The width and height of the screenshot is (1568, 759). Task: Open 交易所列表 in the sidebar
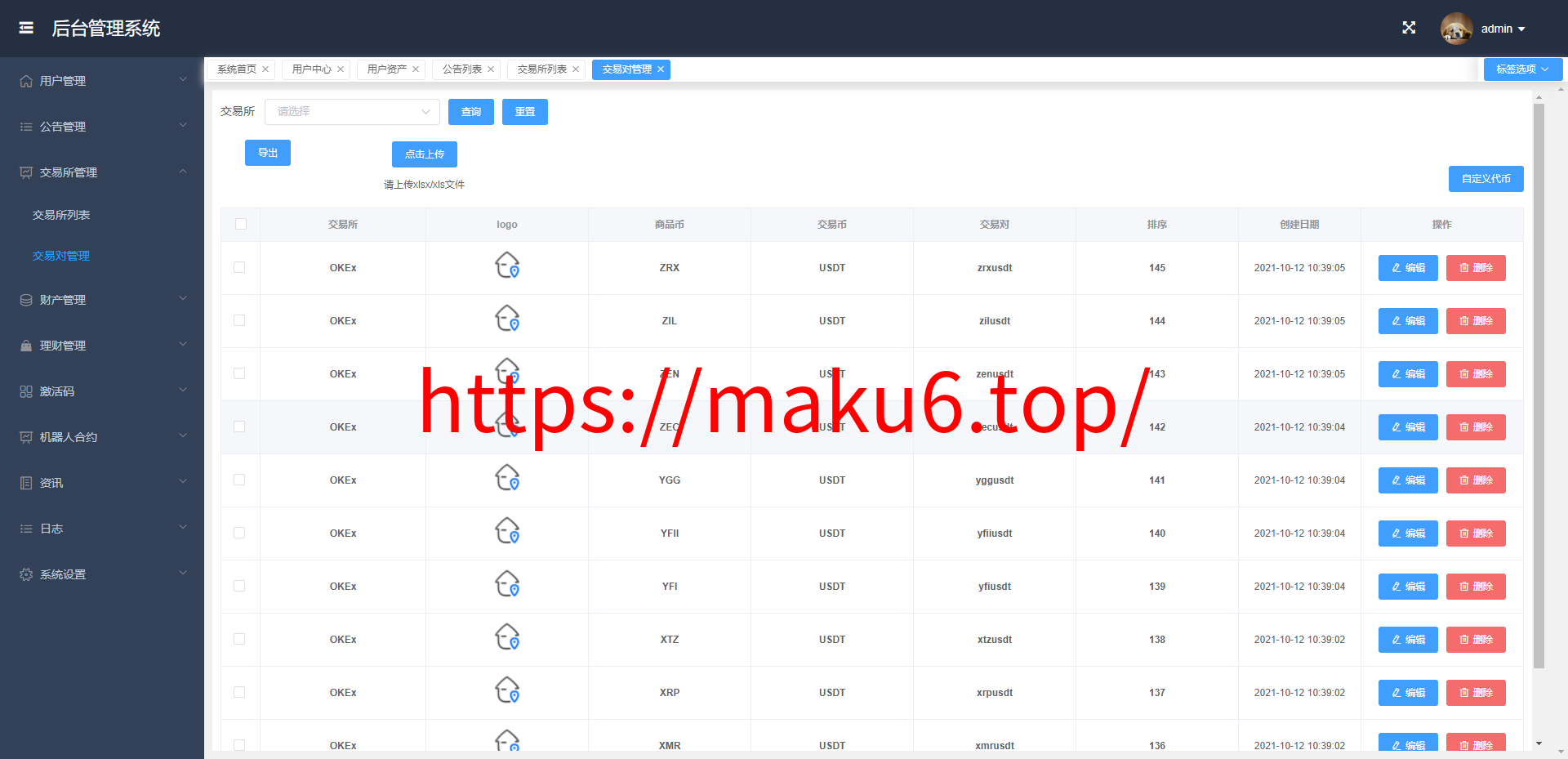pos(61,215)
